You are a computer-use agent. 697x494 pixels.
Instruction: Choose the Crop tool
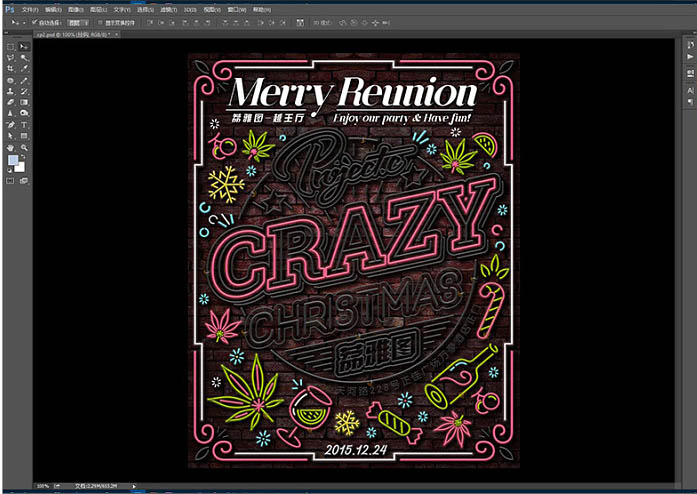coord(11,69)
